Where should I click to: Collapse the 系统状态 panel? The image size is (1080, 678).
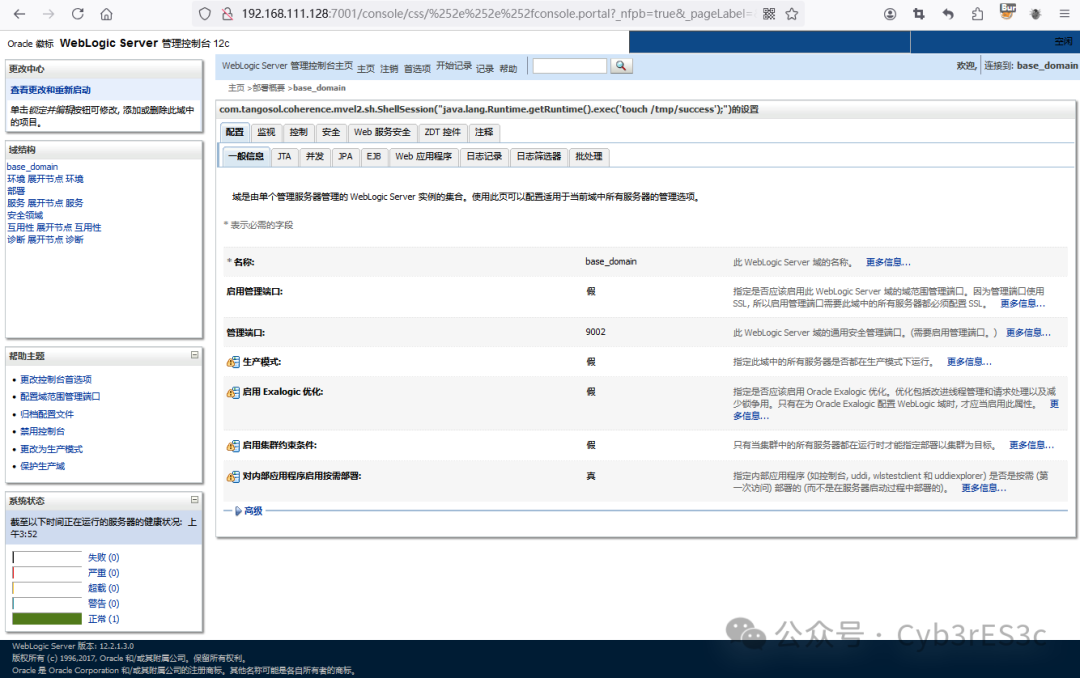pyautogui.click(x=194, y=500)
